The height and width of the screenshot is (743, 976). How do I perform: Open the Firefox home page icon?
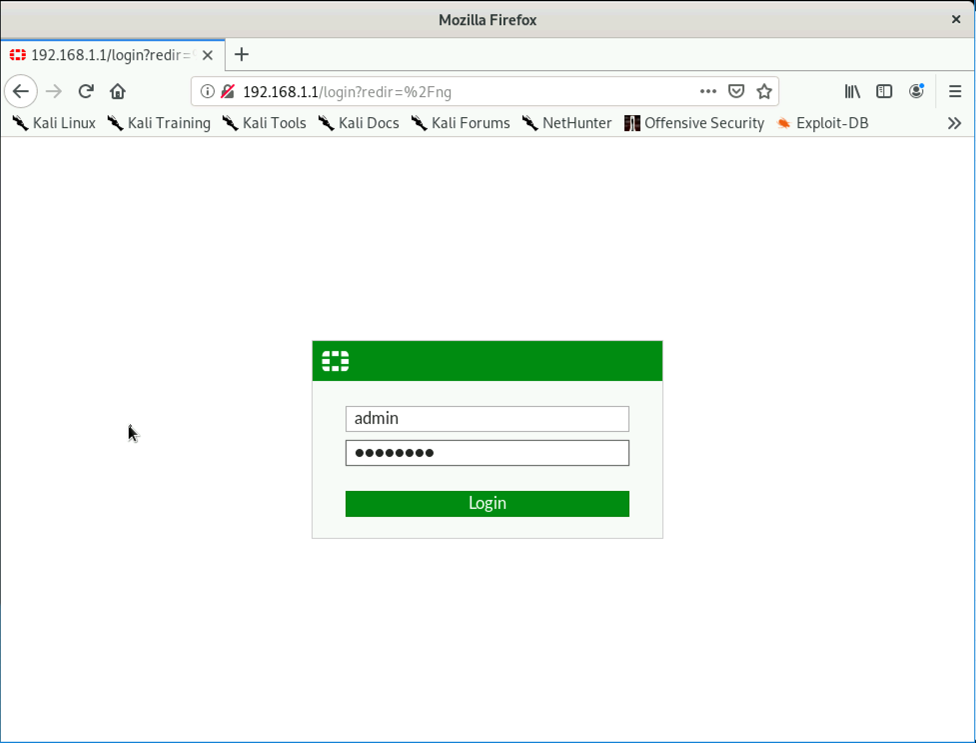click(118, 91)
